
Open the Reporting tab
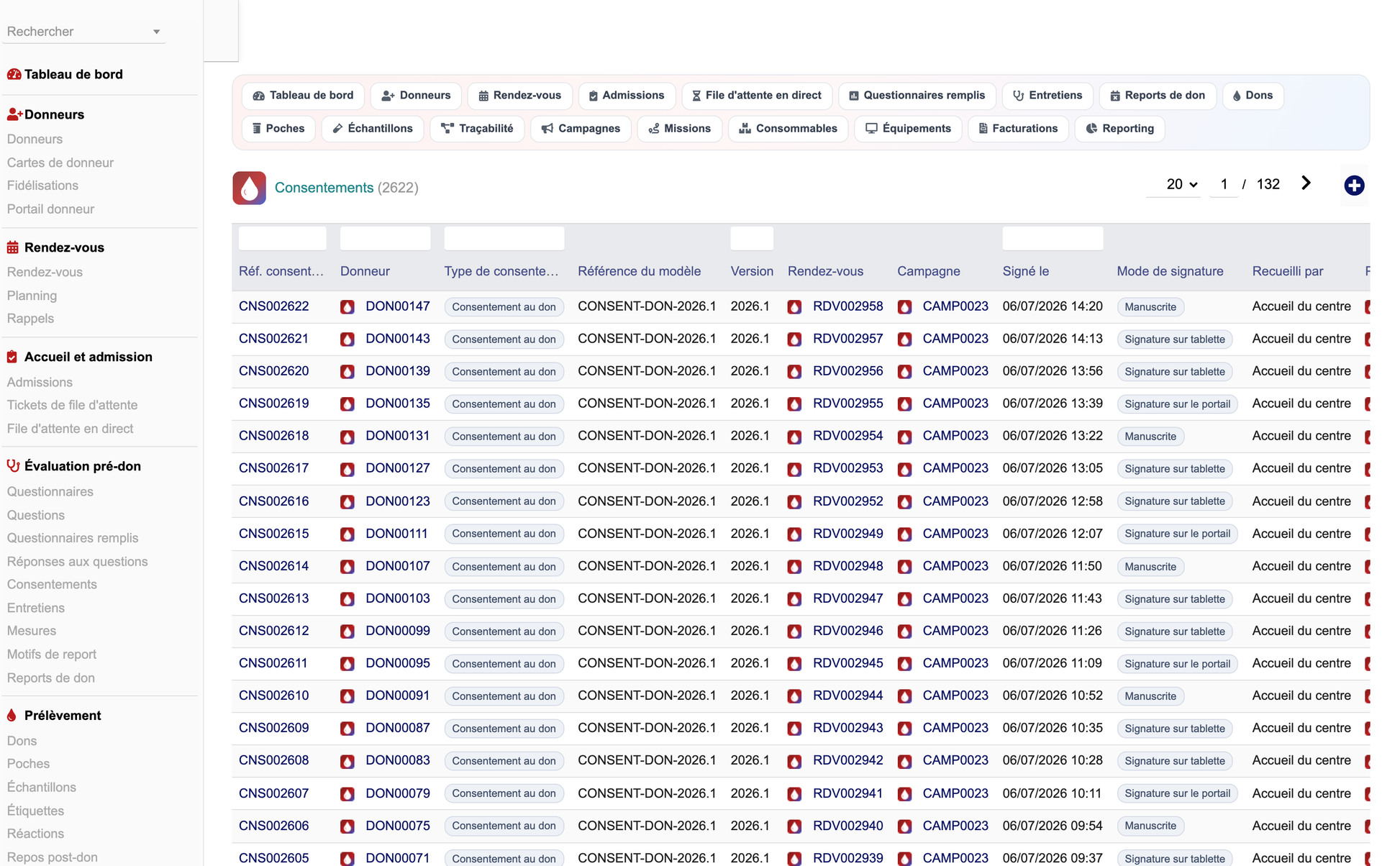1120,129
